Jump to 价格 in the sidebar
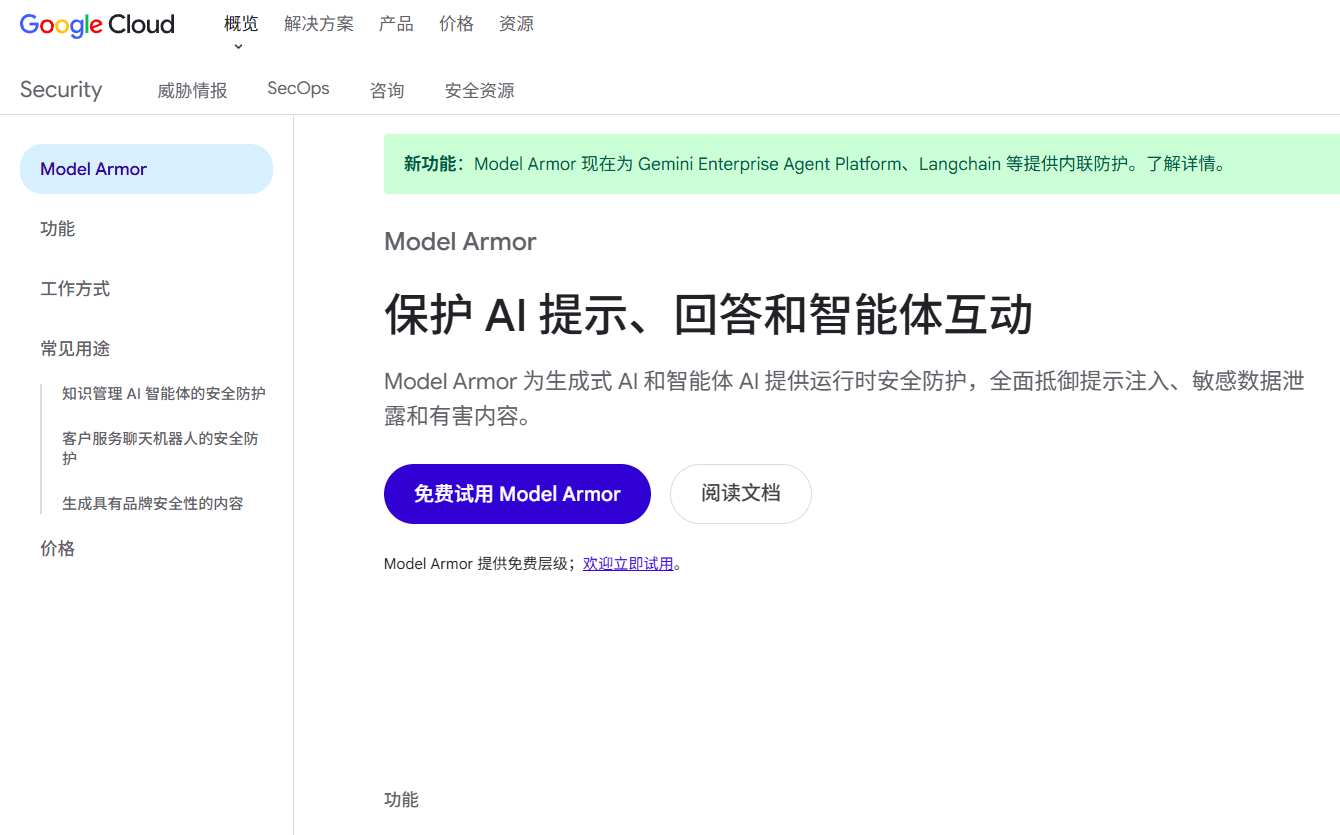This screenshot has width=1340, height=835. pos(57,549)
